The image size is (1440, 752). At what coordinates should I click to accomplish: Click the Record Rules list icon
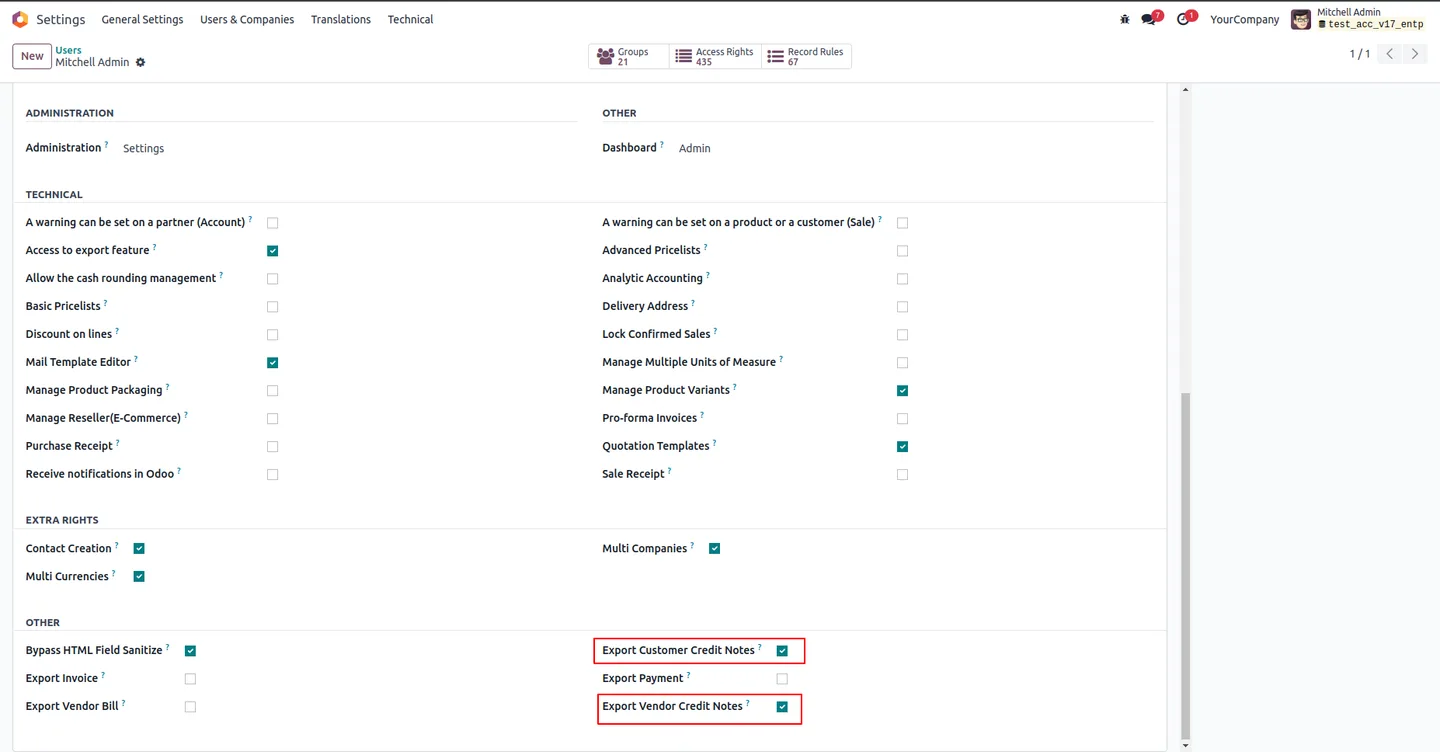tap(775, 57)
